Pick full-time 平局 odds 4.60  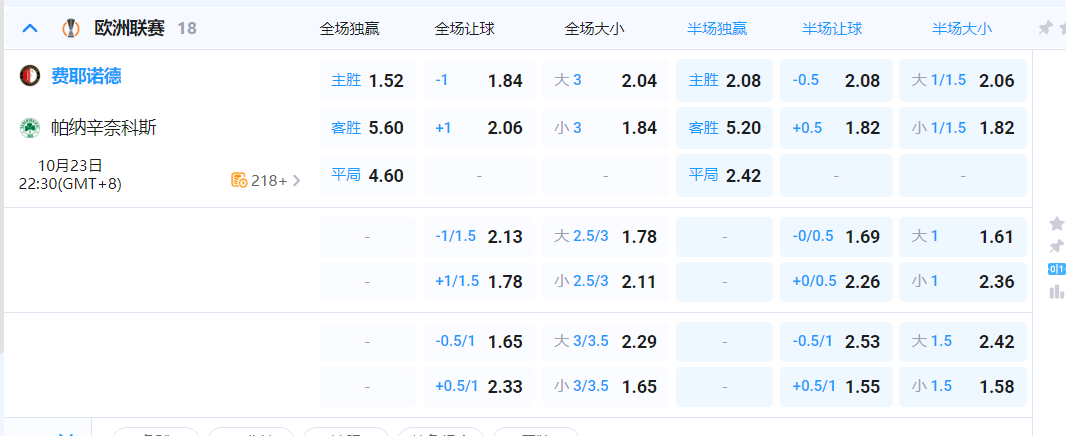(x=367, y=176)
